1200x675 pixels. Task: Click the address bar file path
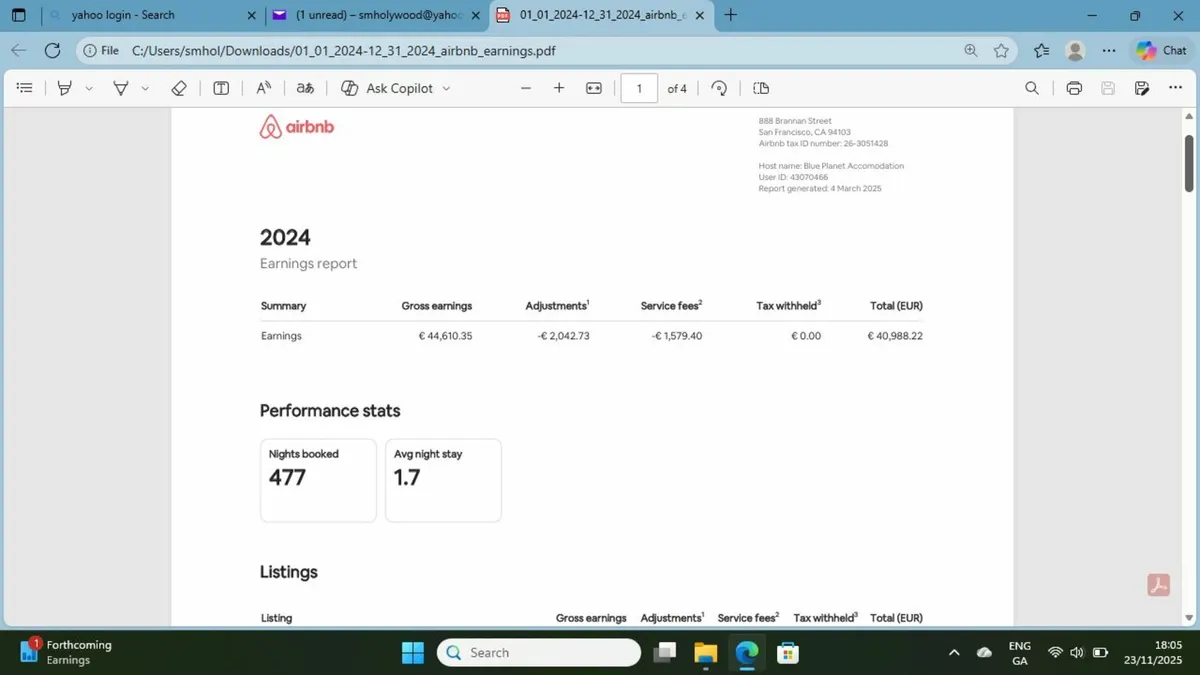click(x=343, y=50)
